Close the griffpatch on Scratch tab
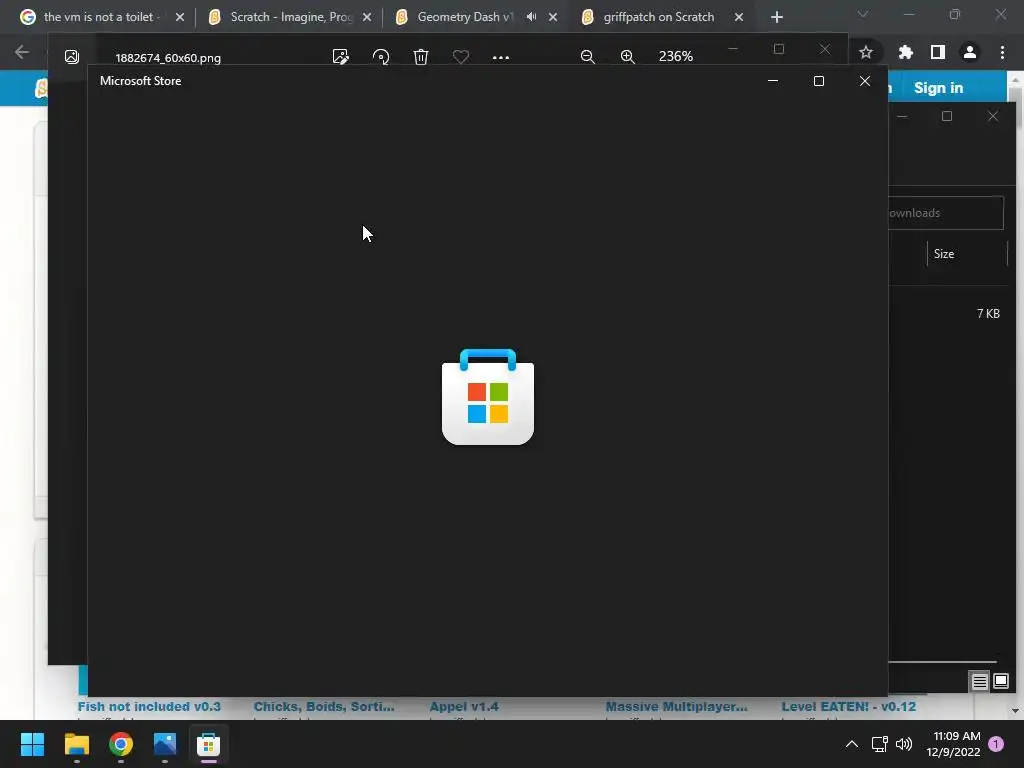1024x768 pixels. (739, 17)
